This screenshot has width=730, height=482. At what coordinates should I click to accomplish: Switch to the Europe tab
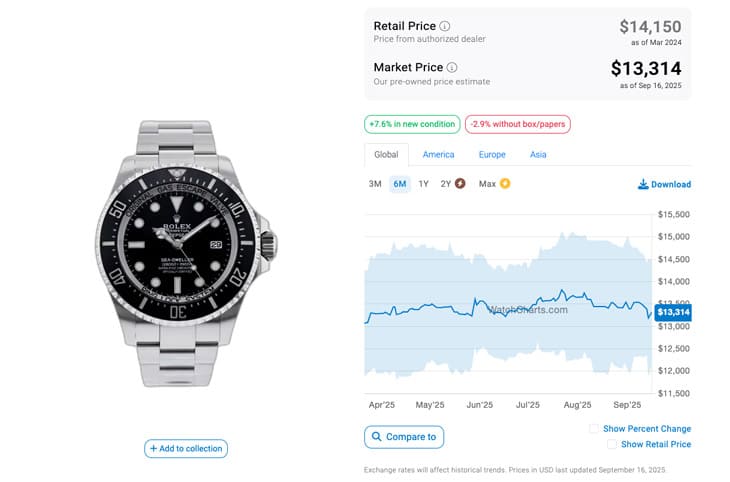tap(492, 155)
